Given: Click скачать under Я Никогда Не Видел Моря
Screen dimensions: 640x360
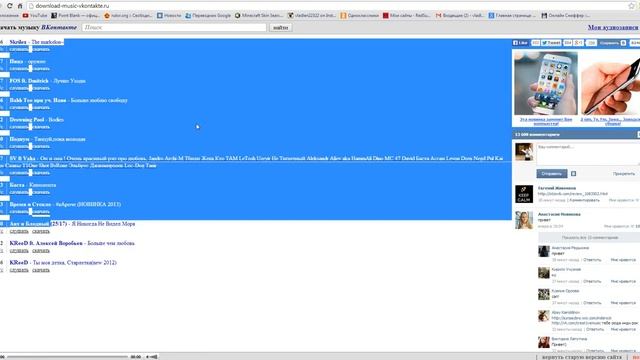Looking at the screenshot, I should click(x=41, y=231).
